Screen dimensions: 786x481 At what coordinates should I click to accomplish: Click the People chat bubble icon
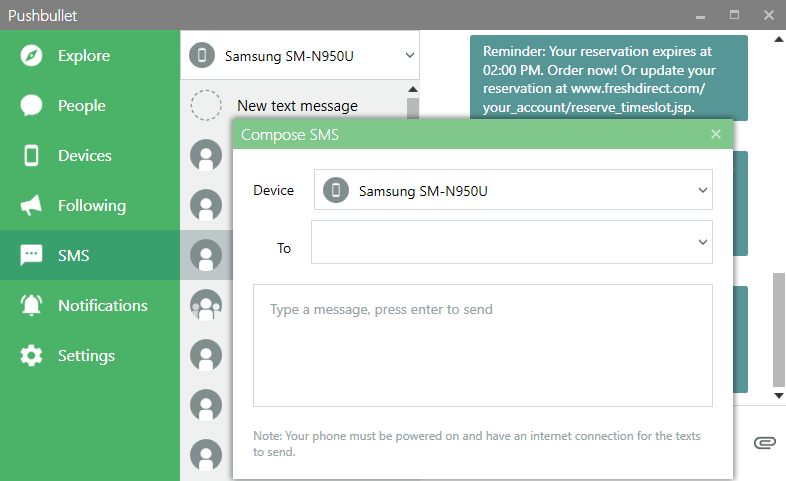click(x=31, y=105)
